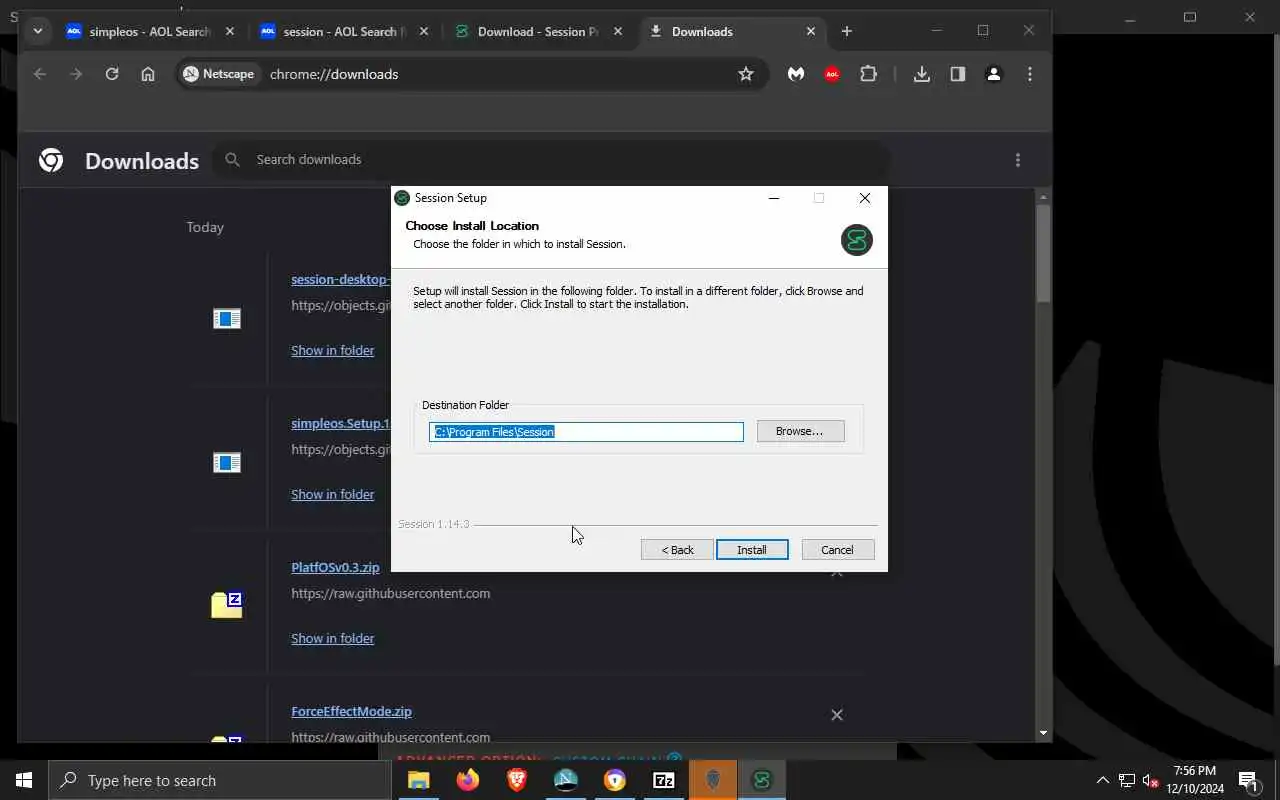Click the session-desktop installer file icon
This screenshot has height=800, width=1280.
(227, 319)
